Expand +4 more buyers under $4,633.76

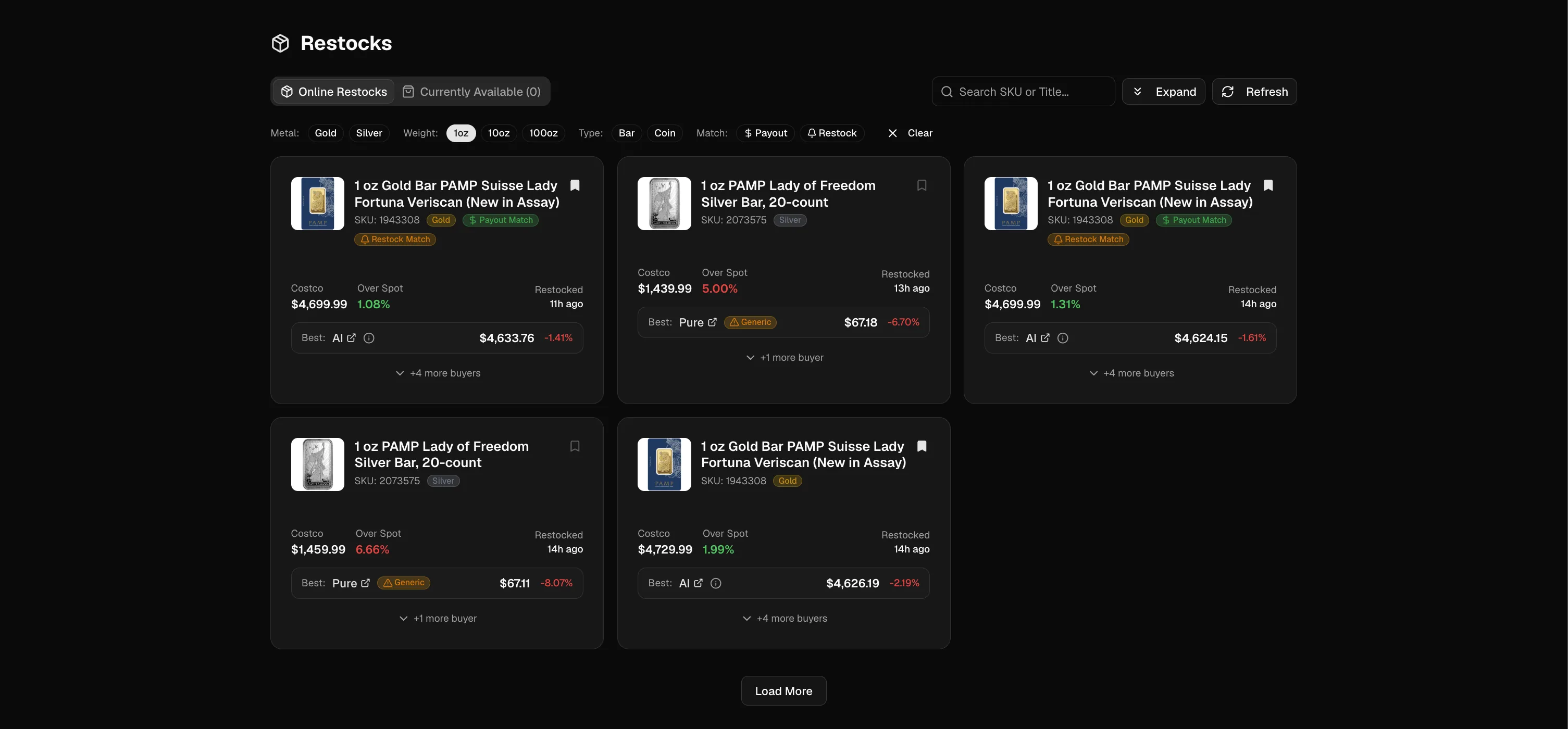(437, 373)
